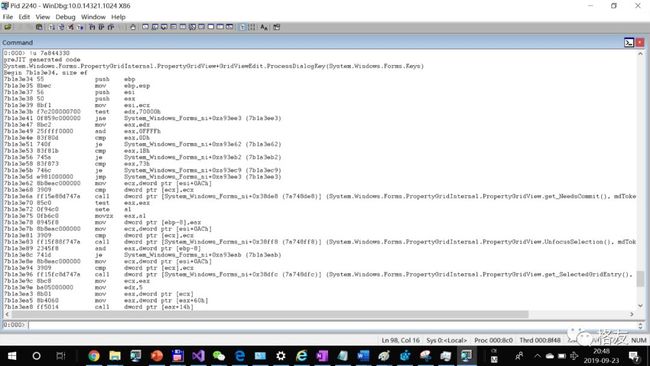Click the vertical scrollbar down arrow

coord(640,306)
